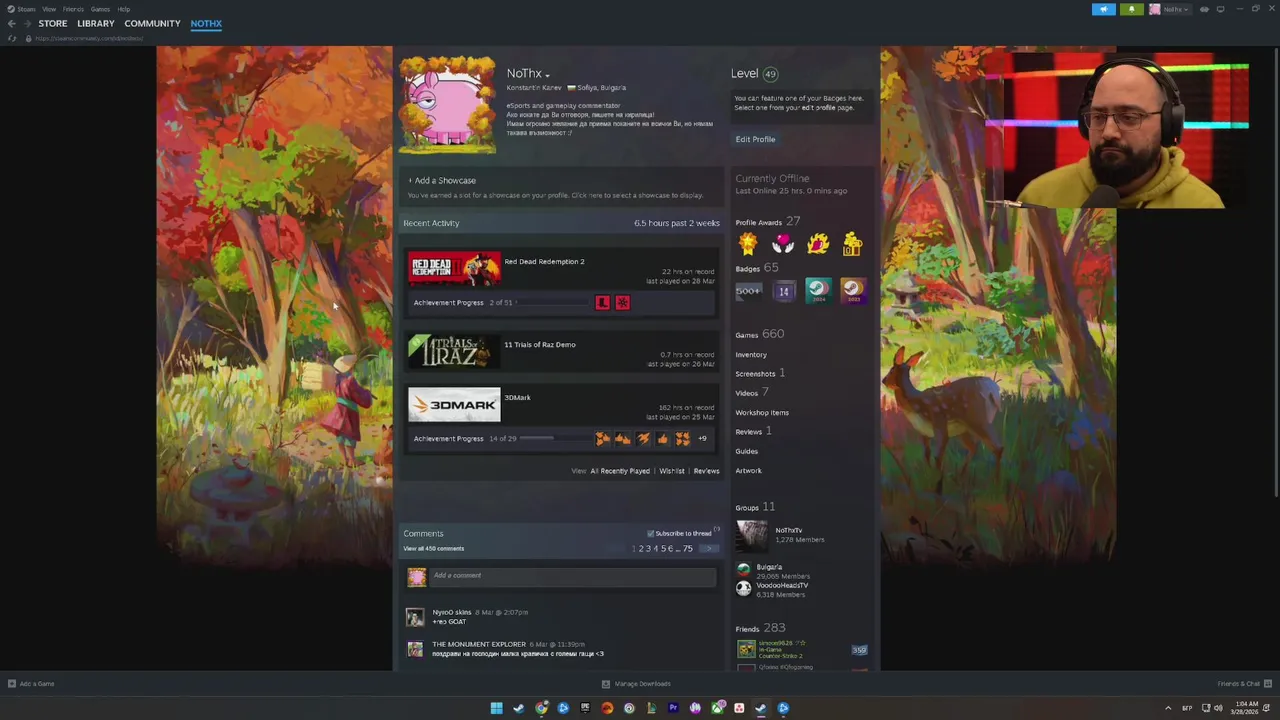1280x720 pixels.
Task: Open the Artwork link
Action: (748, 470)
